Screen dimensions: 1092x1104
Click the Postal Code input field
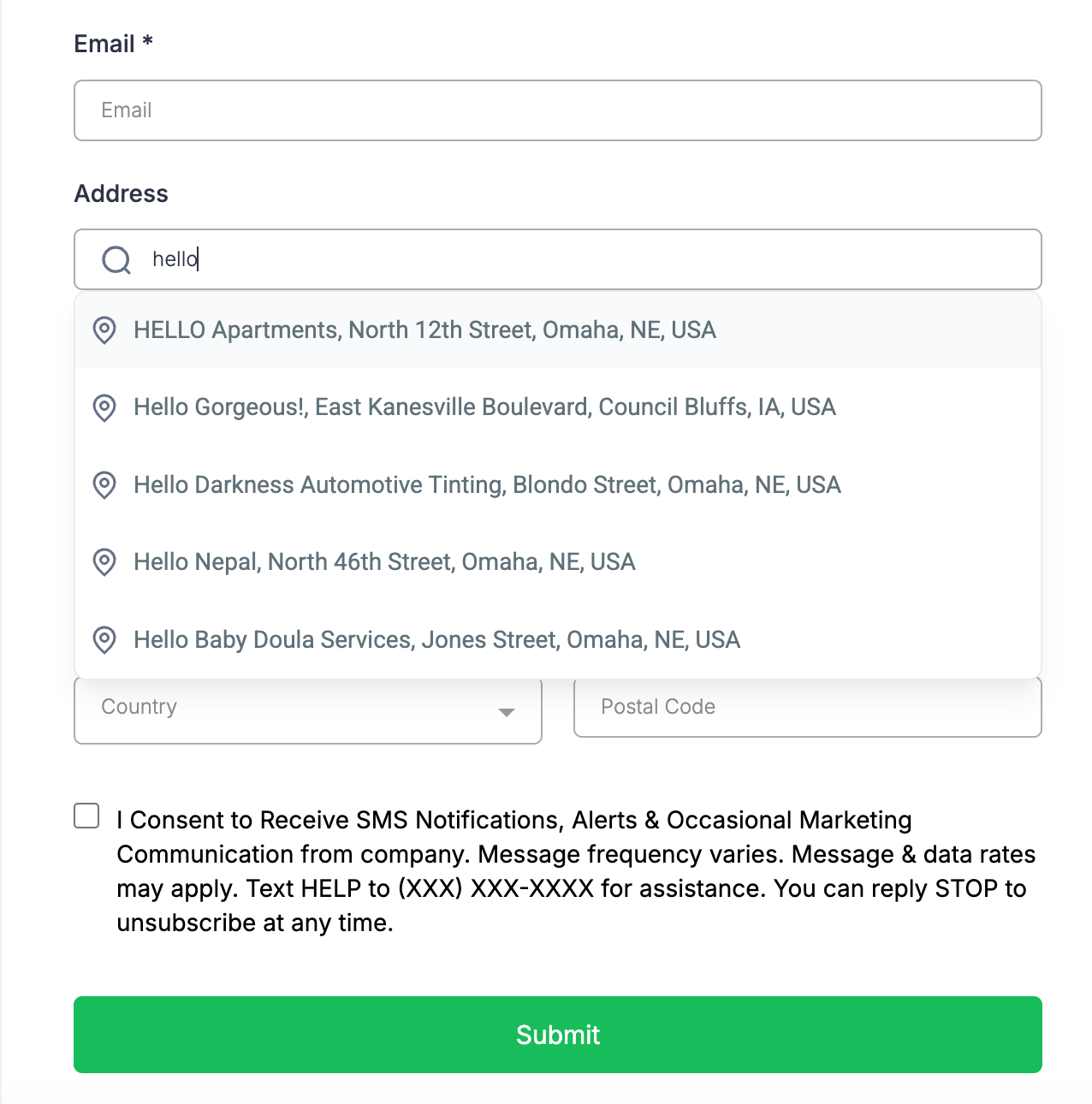click(x=807, y=707)
